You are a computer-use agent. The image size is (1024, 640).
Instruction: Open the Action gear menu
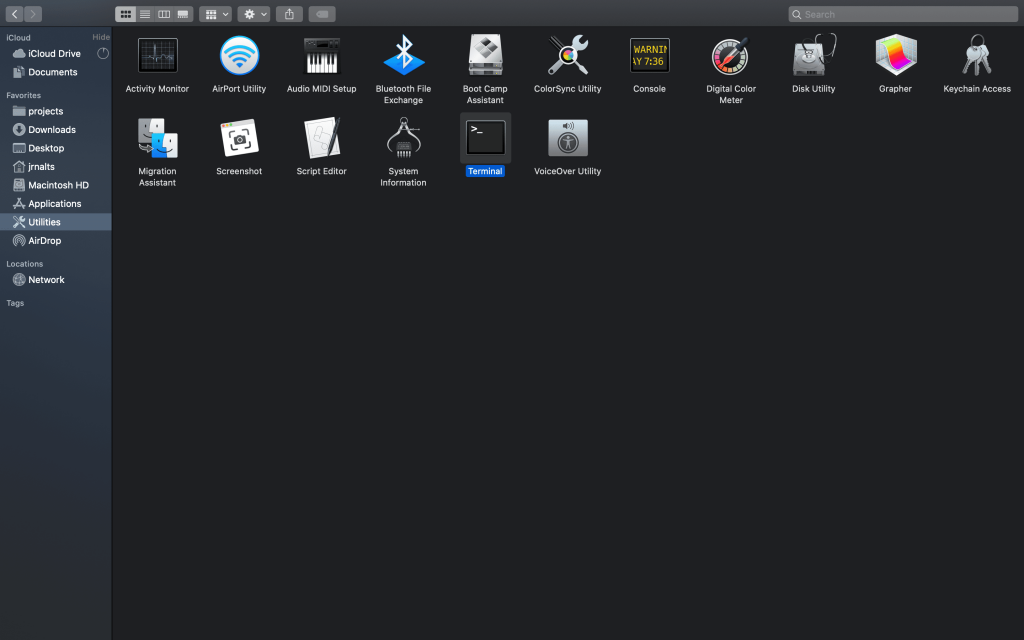254,14
